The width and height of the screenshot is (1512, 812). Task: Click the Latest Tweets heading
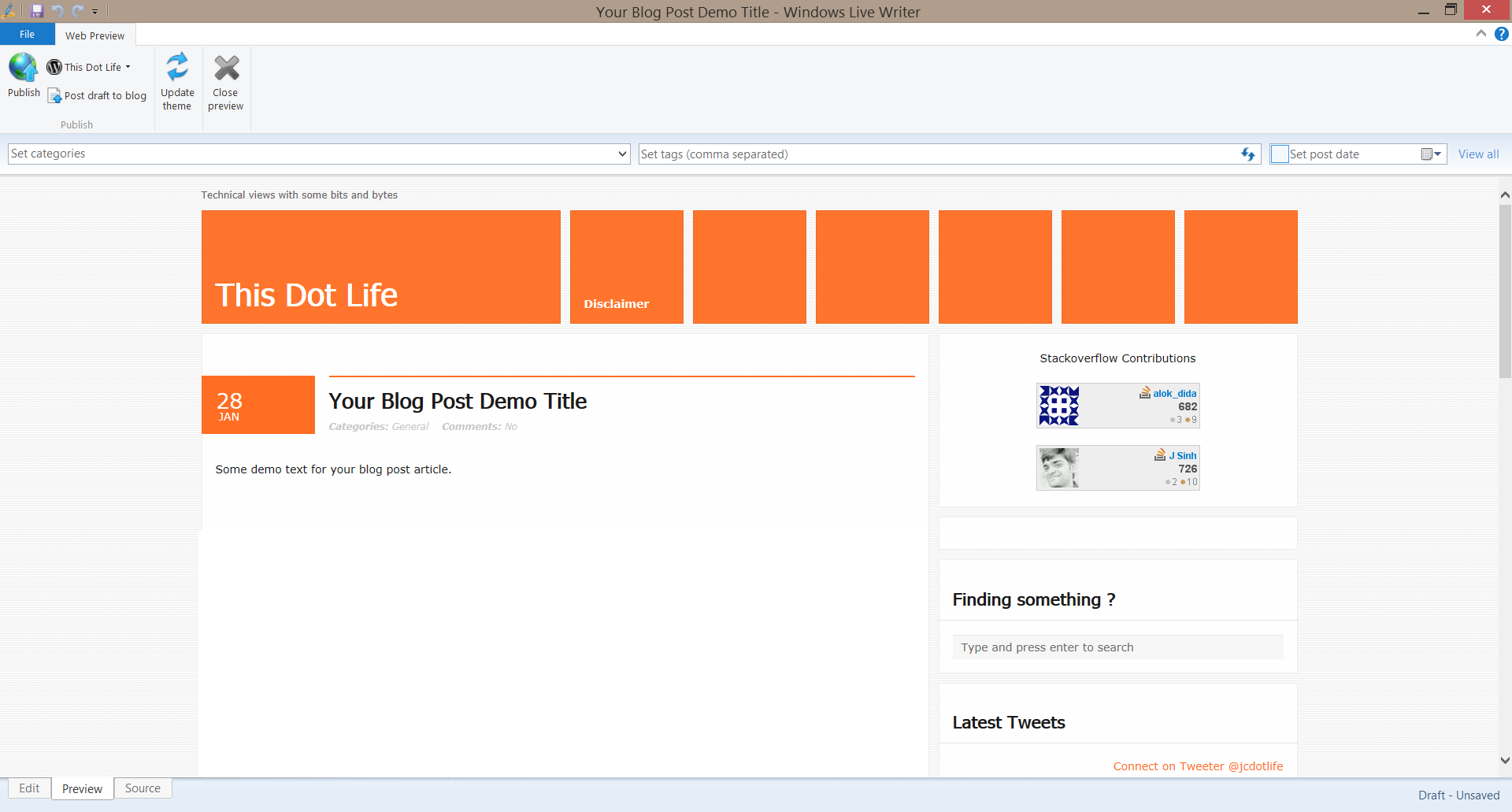(x=1009, y=722)
